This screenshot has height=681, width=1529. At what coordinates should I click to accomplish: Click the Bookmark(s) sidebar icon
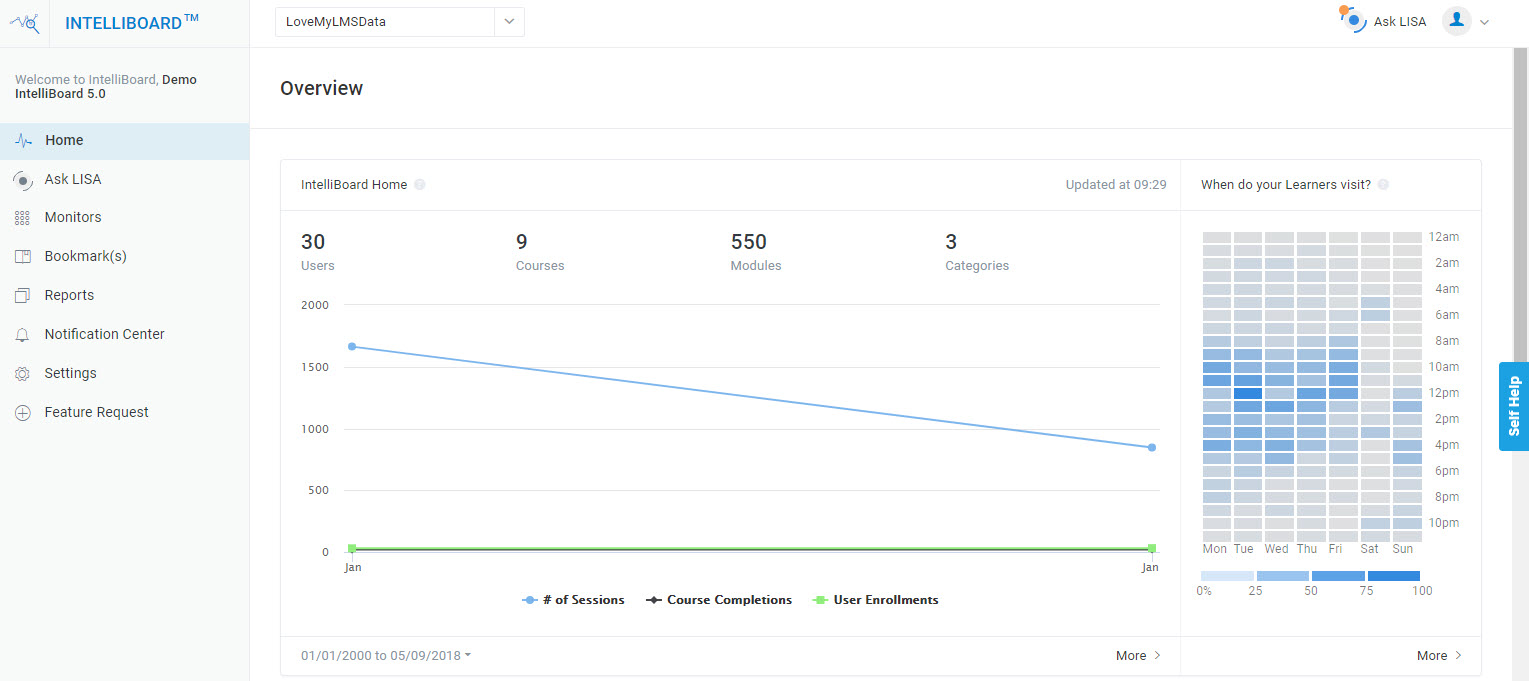[x=23, y=257]
